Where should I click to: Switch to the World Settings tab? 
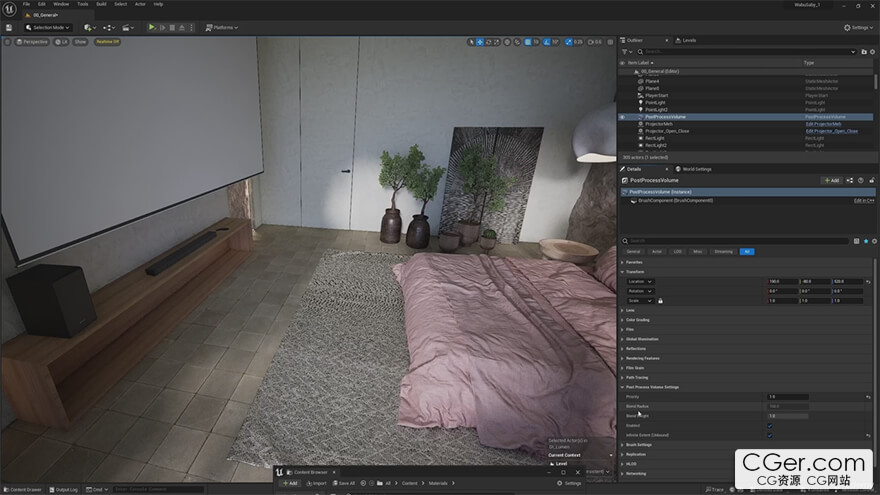693,169
